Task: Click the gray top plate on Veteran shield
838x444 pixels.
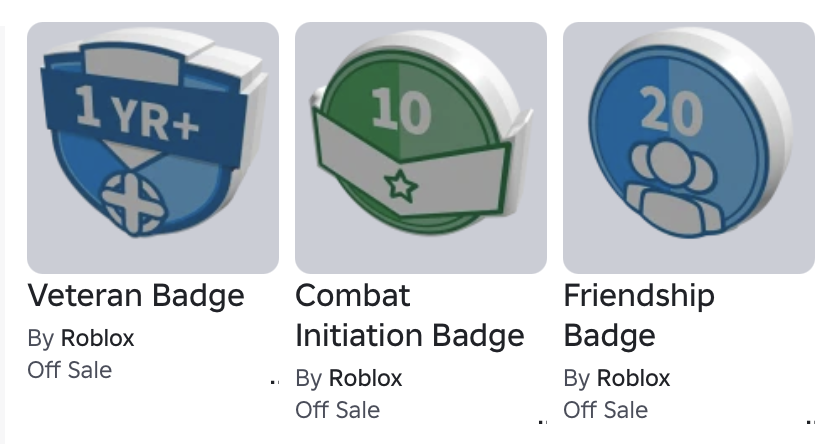Action: coord(133,65)
